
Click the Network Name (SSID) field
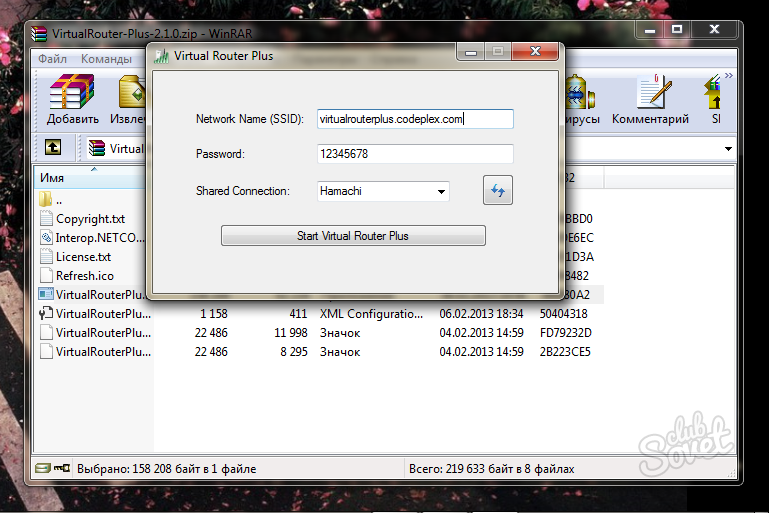point(414,119)
